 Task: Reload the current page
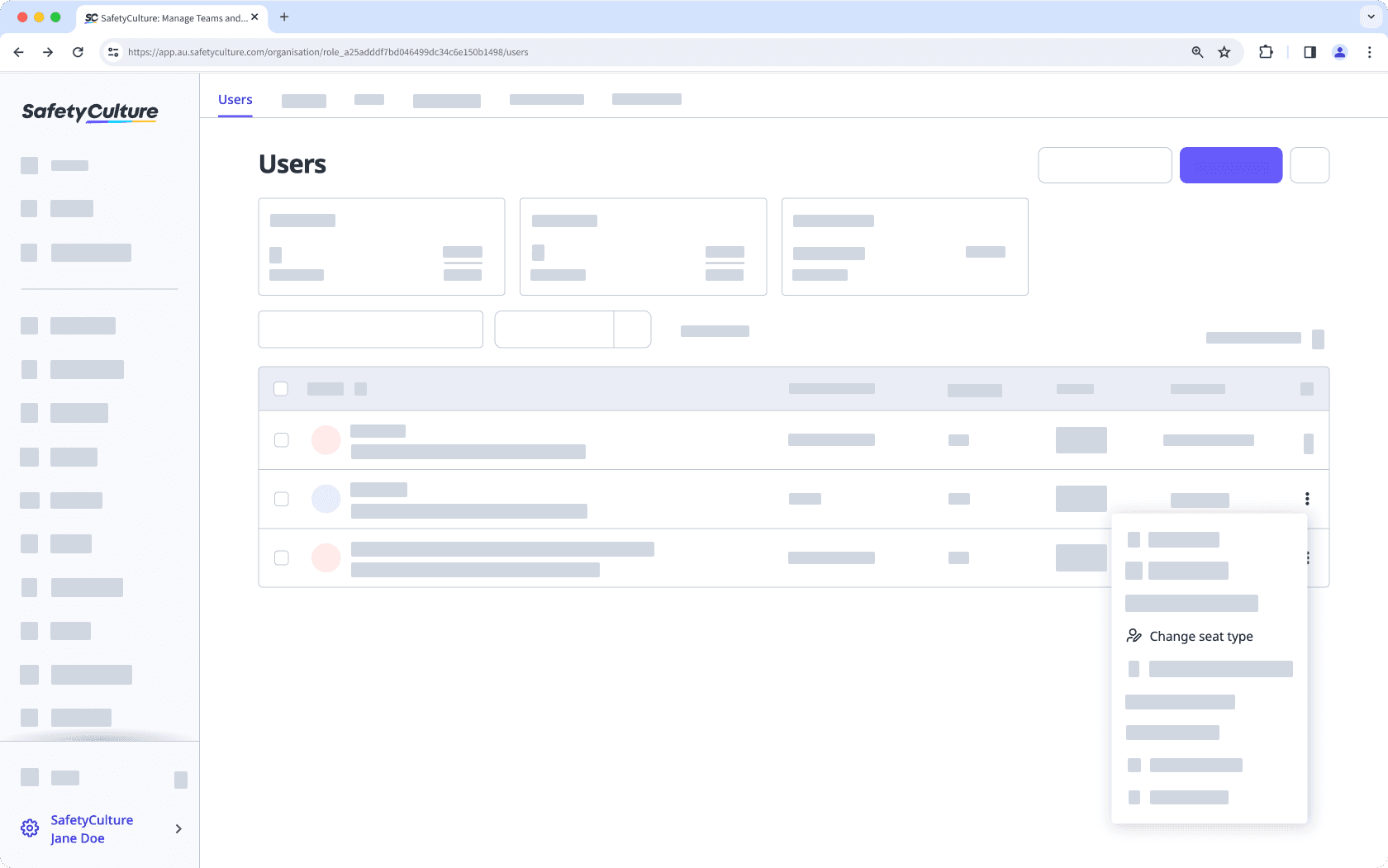(x=78, y=51)
